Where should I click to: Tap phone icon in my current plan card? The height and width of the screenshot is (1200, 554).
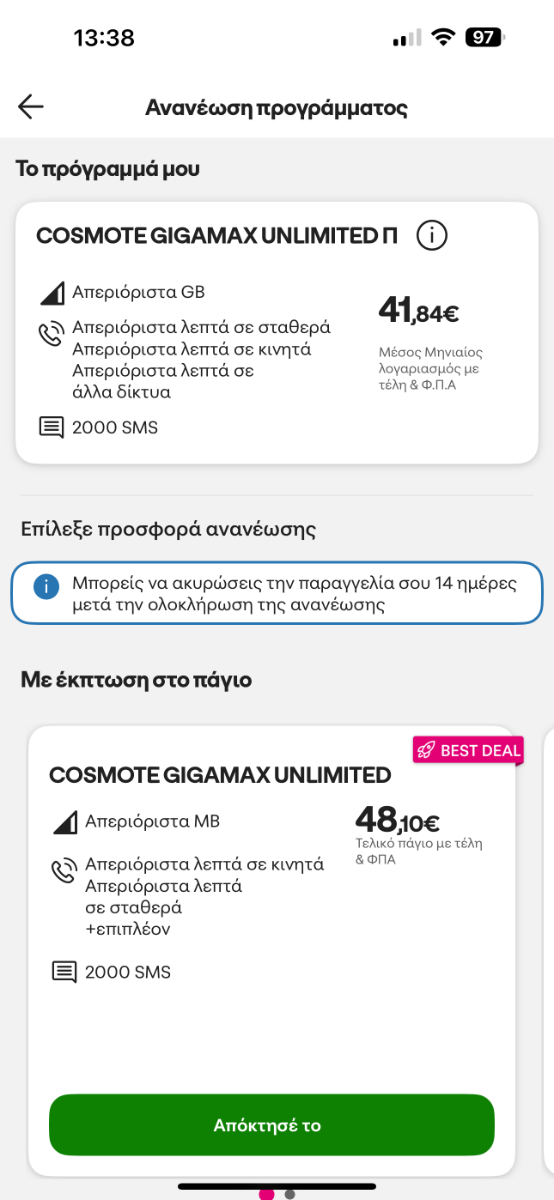coord(52,334)
